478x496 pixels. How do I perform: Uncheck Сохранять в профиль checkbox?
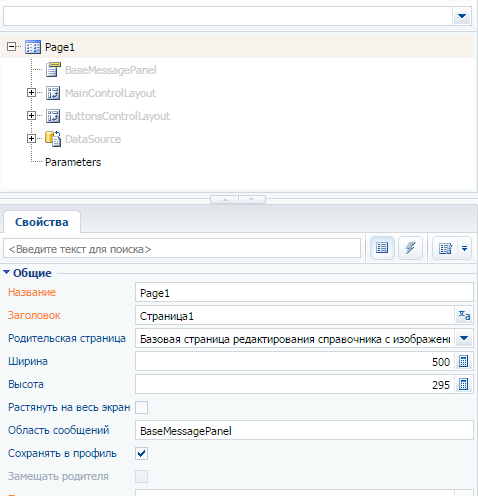point(142,453)
